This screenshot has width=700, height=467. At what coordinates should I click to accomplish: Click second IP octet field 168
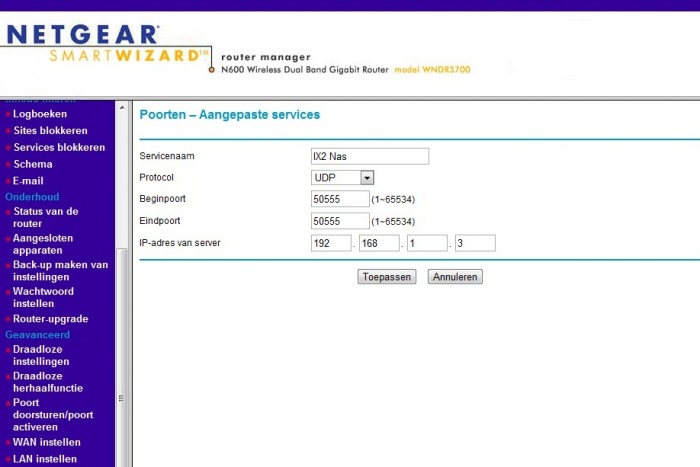tap(379, 243)
